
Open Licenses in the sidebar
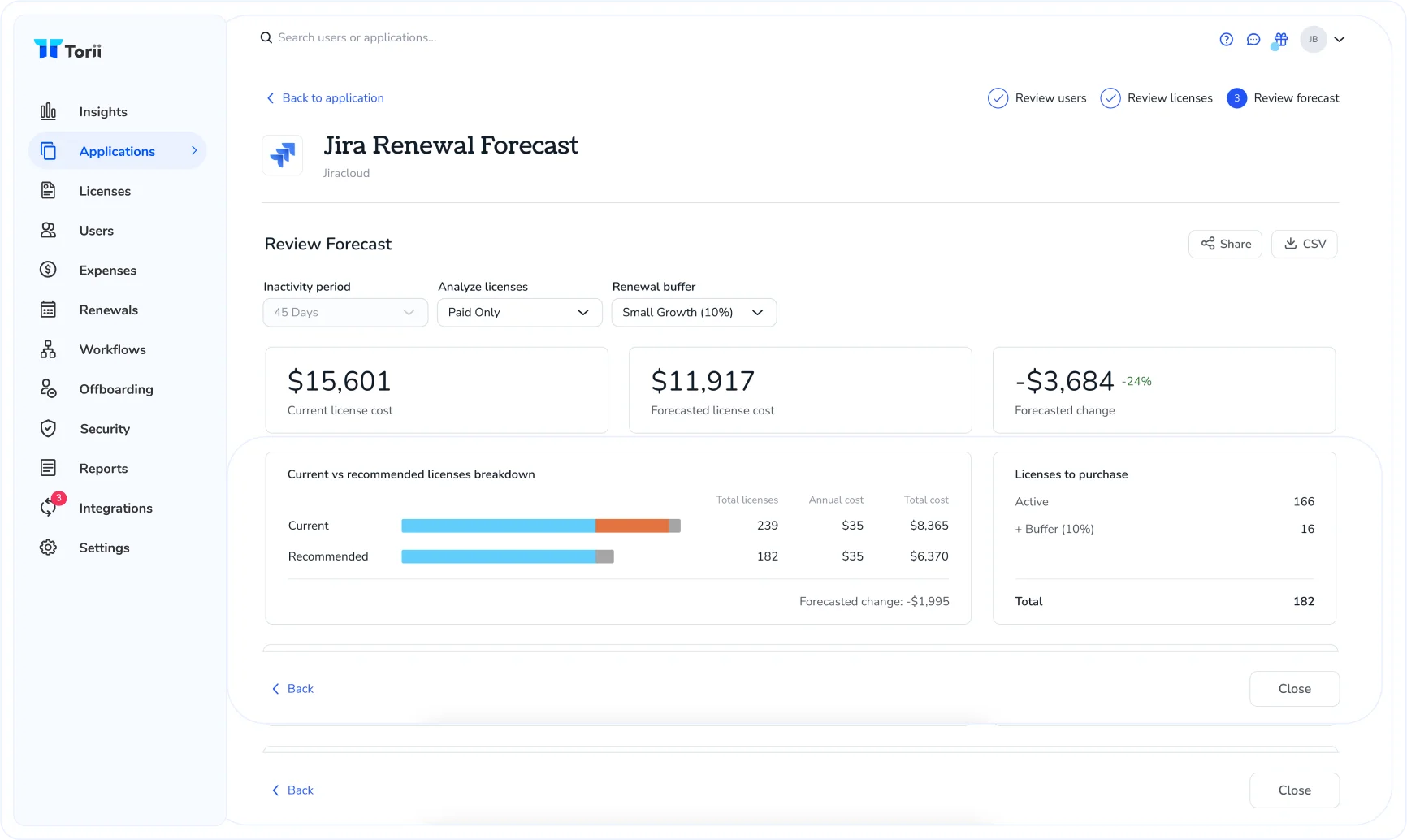[x=105, y=191]
